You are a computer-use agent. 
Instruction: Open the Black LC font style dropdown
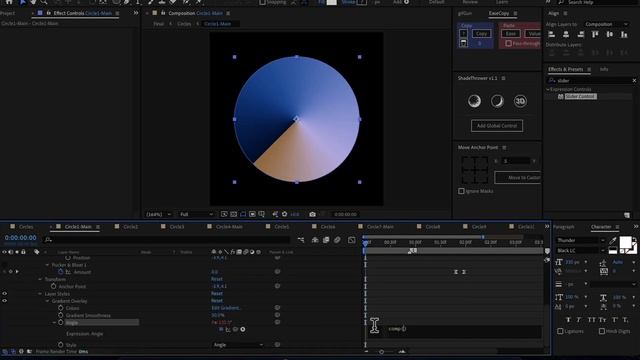(x=580, y=251)
